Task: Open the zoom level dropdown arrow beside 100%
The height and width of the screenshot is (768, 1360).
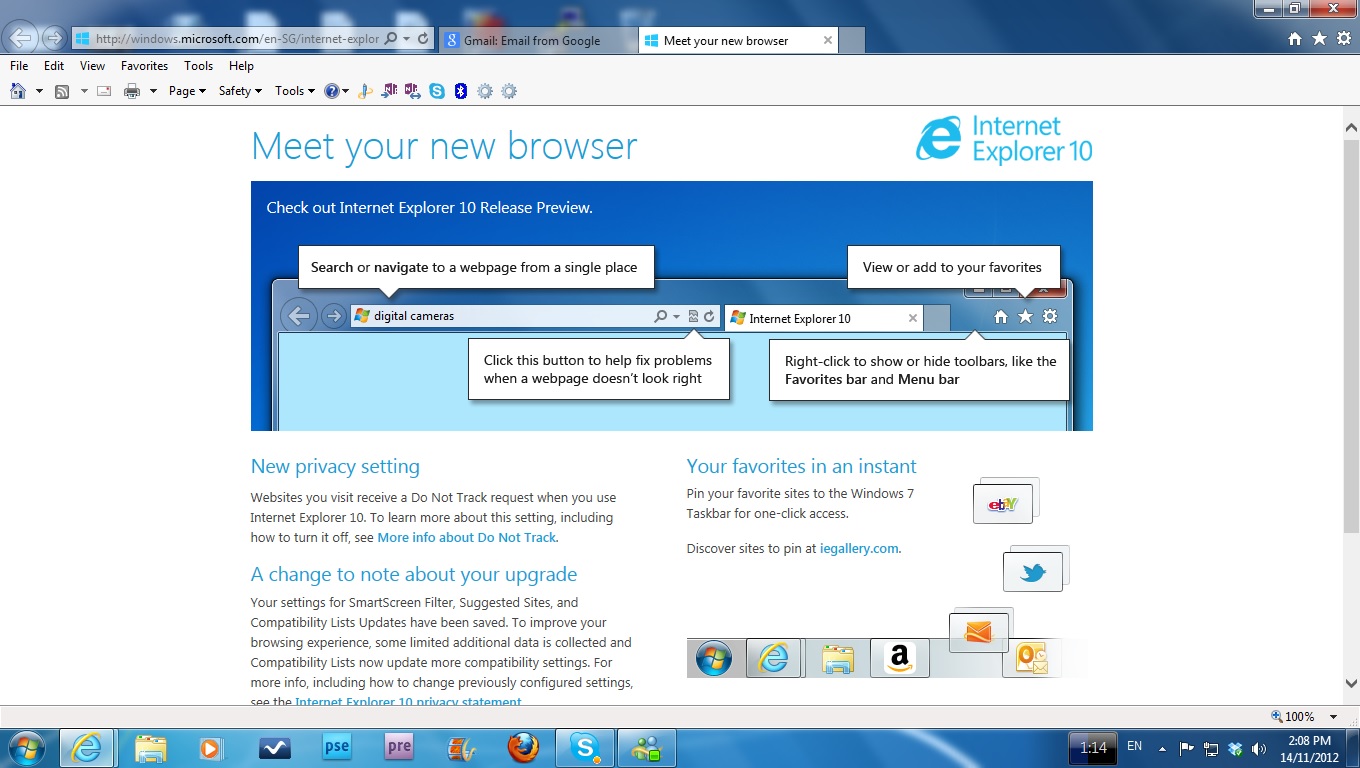Action: (x=1333, y=717)
